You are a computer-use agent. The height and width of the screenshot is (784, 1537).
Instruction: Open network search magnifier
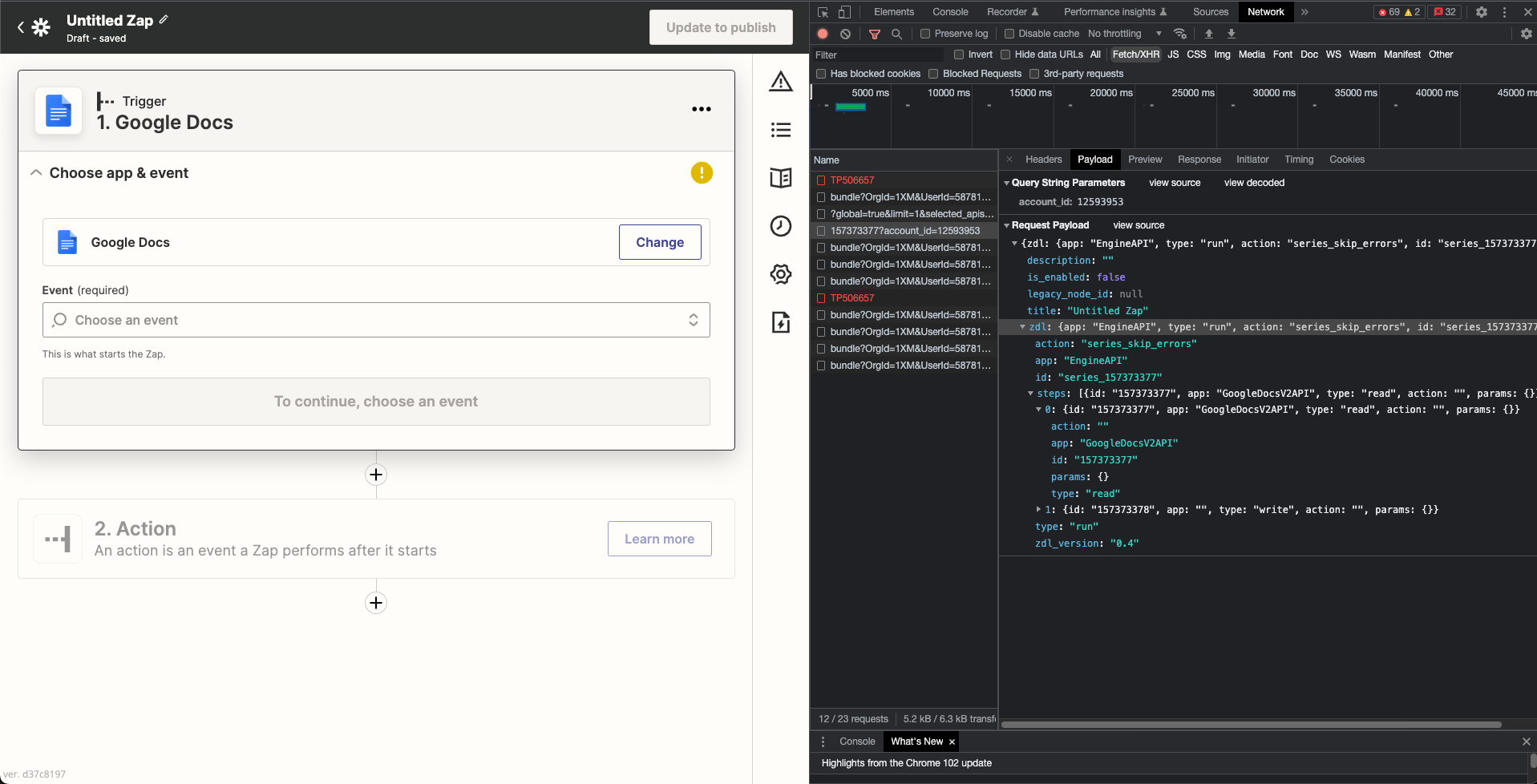coord(897,34)
